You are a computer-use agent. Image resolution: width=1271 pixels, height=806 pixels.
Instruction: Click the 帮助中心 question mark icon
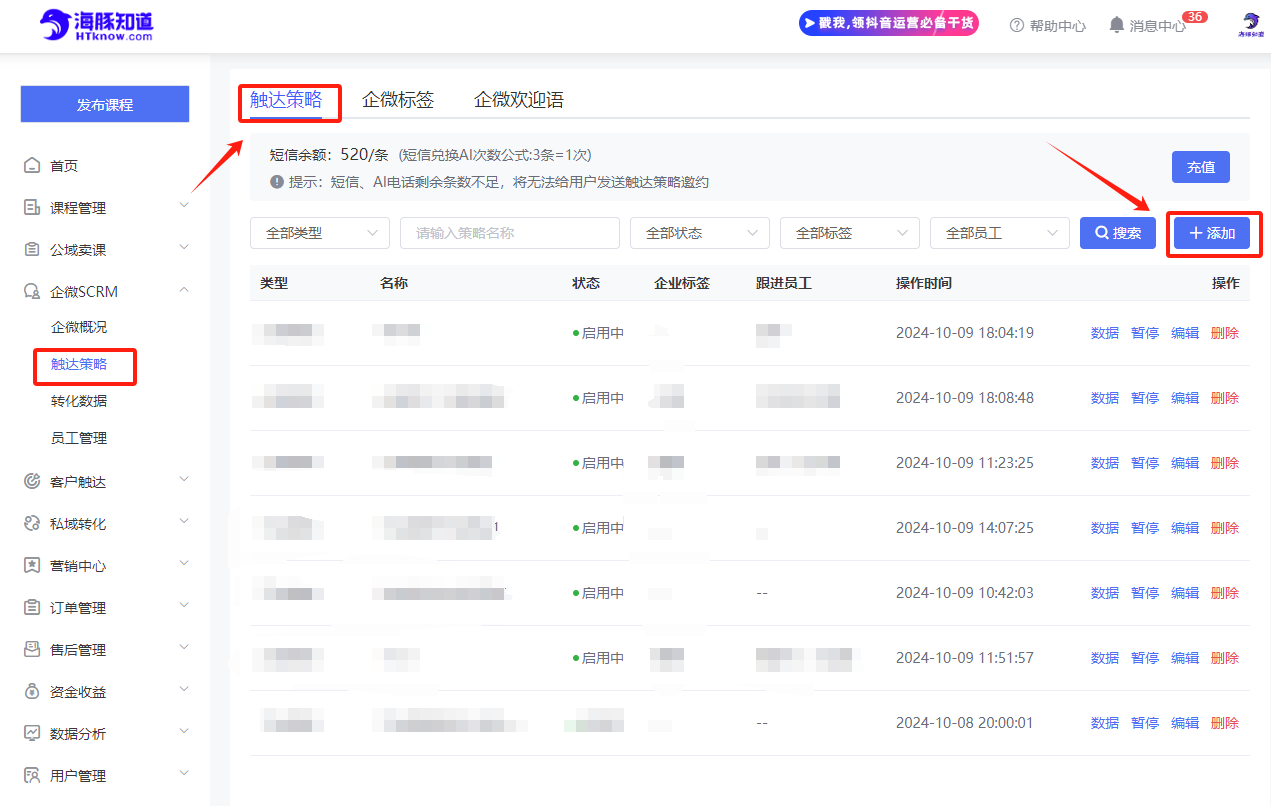[x=1017, y=26]
